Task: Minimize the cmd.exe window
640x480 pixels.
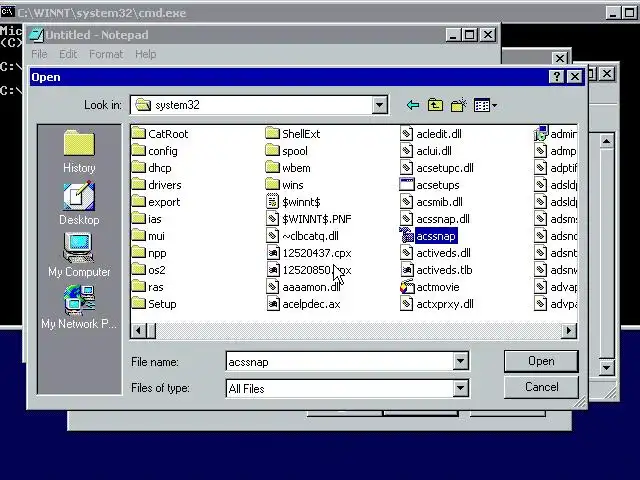Action: [x=613, y=13]
